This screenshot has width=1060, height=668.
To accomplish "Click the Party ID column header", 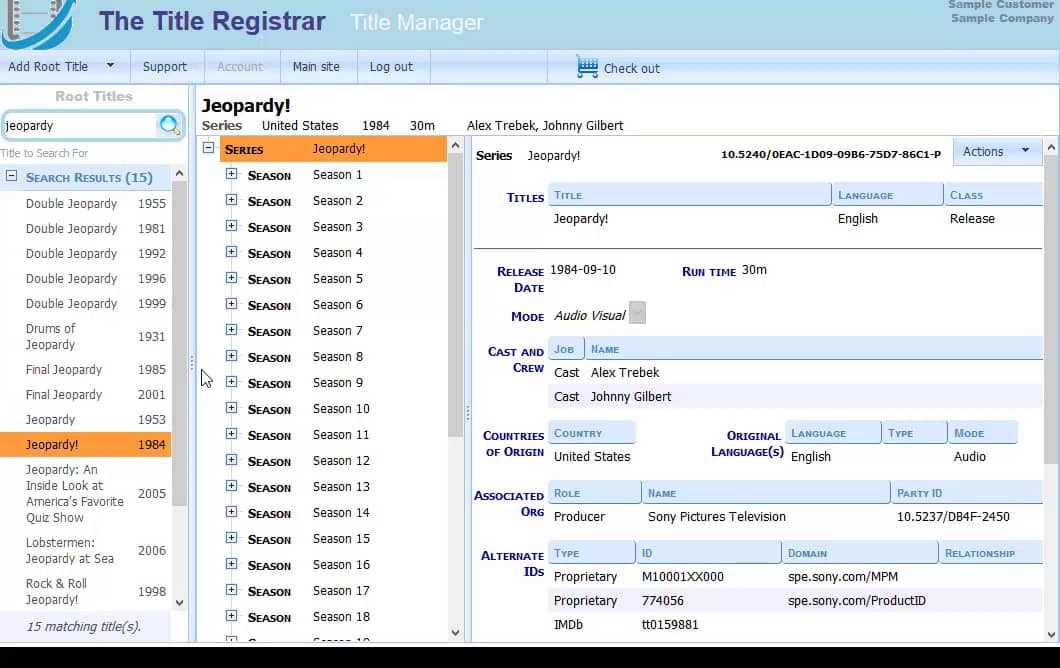I will point(967,493).
